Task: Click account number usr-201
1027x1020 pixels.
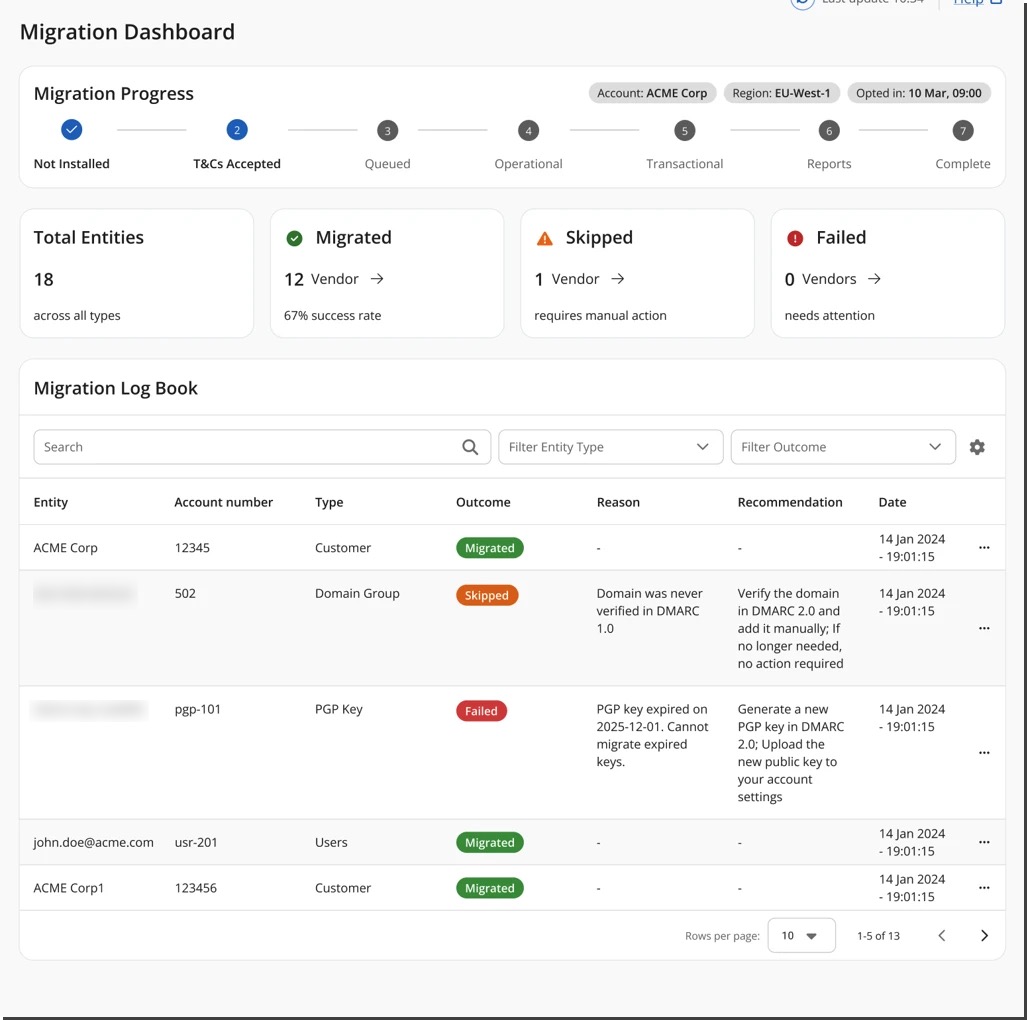Action: coord(195,842)
